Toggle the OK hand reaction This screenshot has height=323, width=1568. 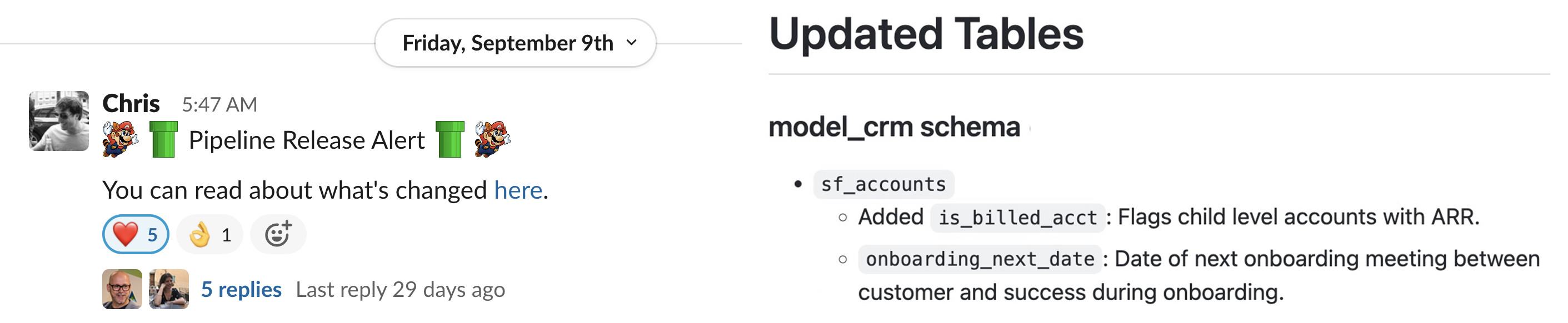[x=209, y=234]
